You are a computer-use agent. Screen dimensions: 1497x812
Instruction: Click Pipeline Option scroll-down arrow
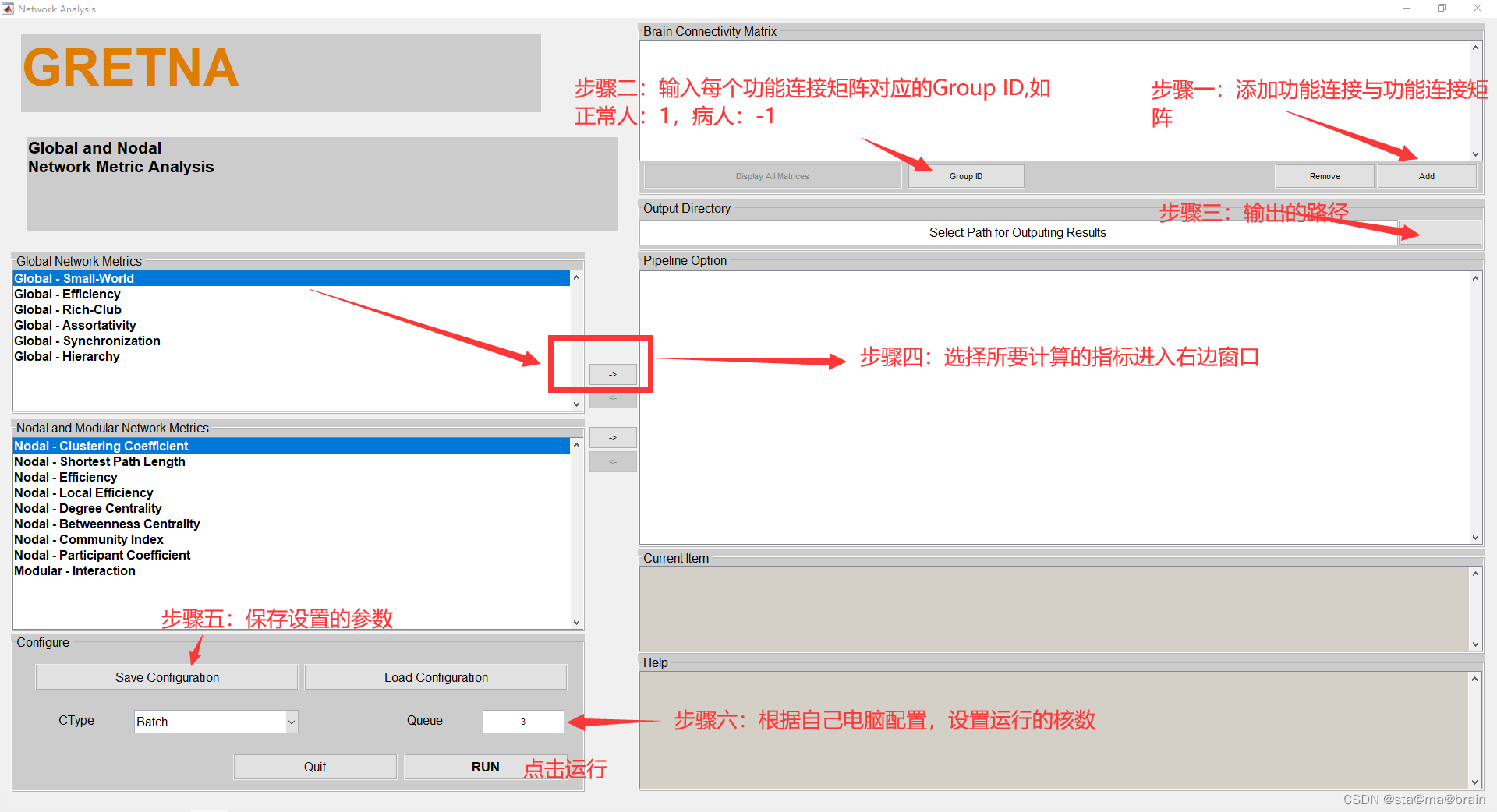click(x=1475, y=537)
